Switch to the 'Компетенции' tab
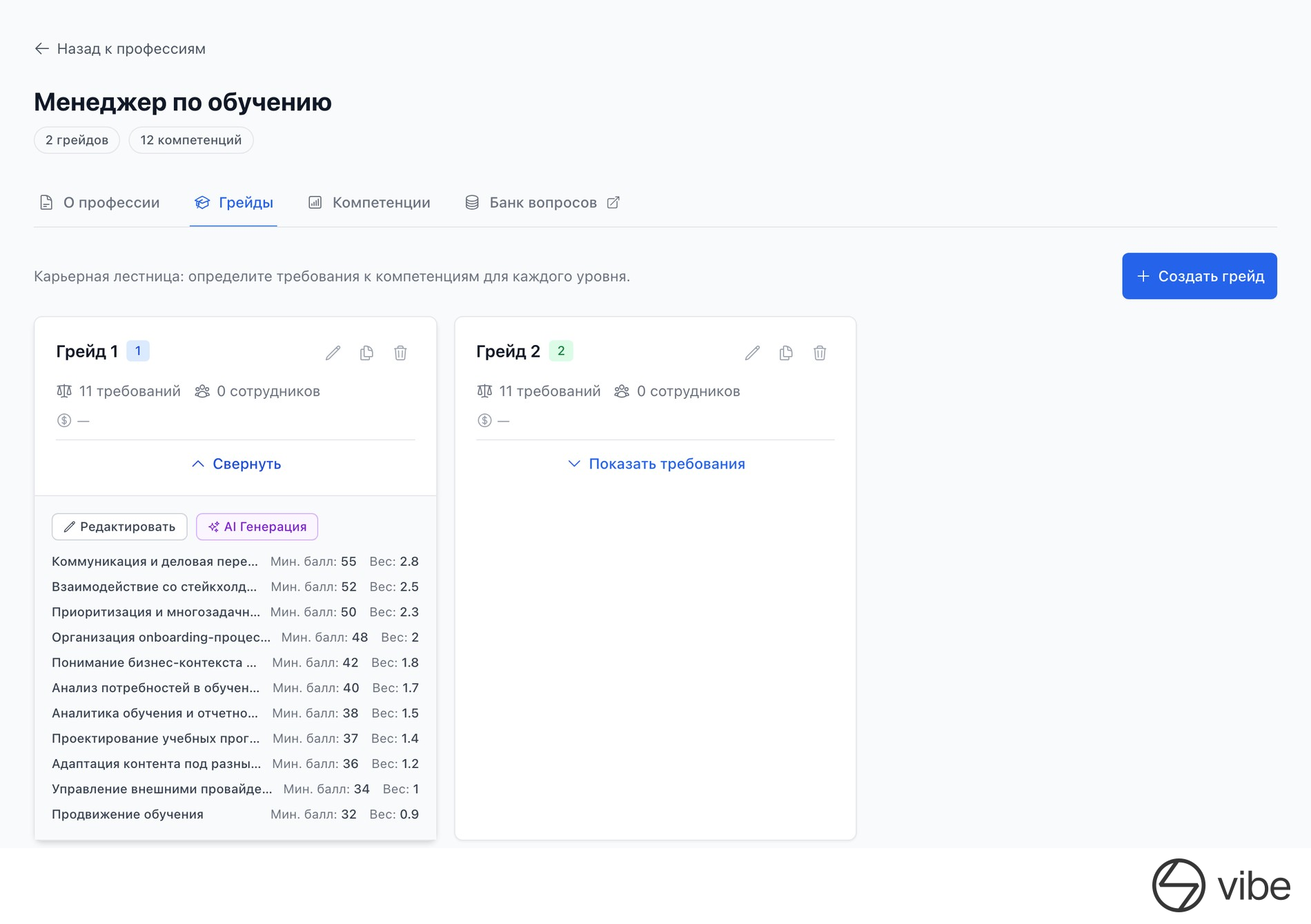This screenshot has width=1311, height=924. 368,202
